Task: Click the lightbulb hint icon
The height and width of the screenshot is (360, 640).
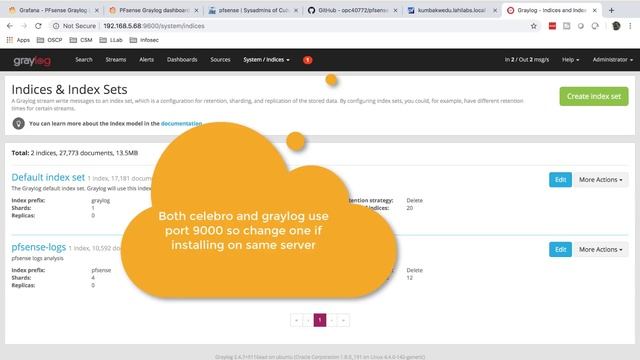Action: (x=18, y=123)
